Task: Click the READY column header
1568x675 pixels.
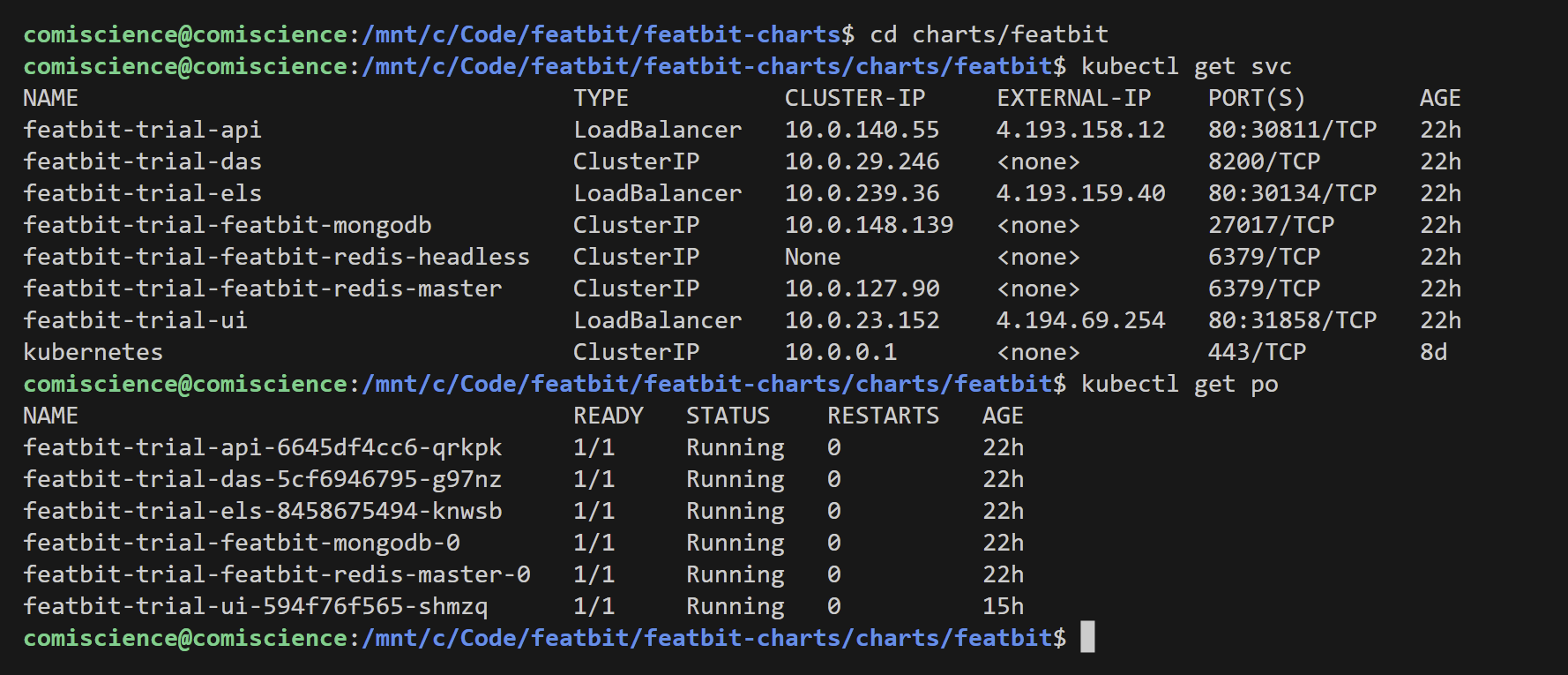Action: pos(608,416)
